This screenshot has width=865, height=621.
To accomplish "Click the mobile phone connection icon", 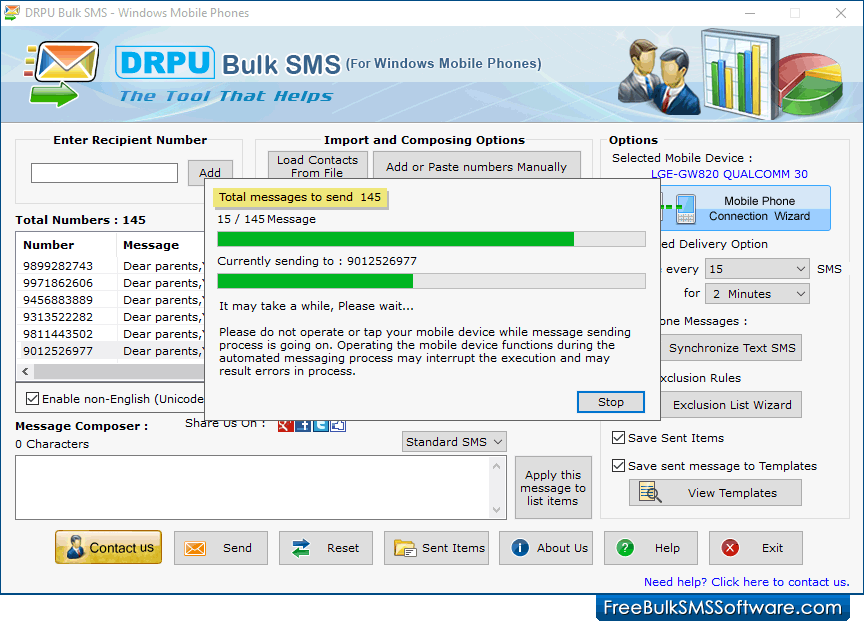I will pos(685,208).
